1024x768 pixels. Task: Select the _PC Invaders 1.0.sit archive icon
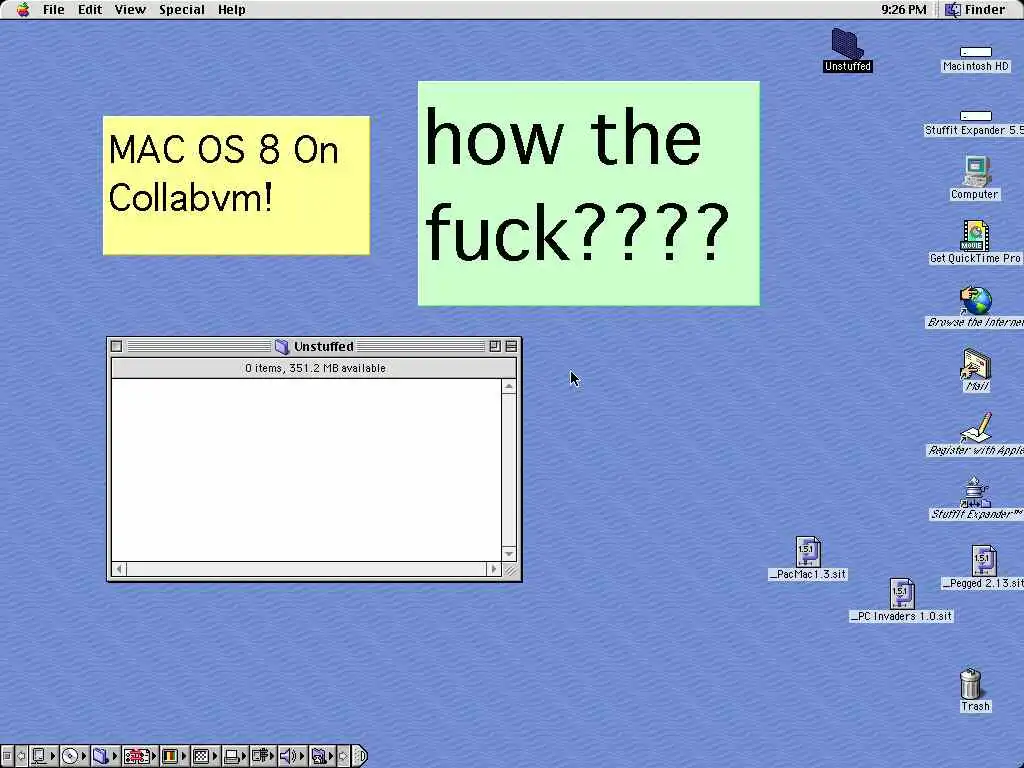tap(902, 593)
